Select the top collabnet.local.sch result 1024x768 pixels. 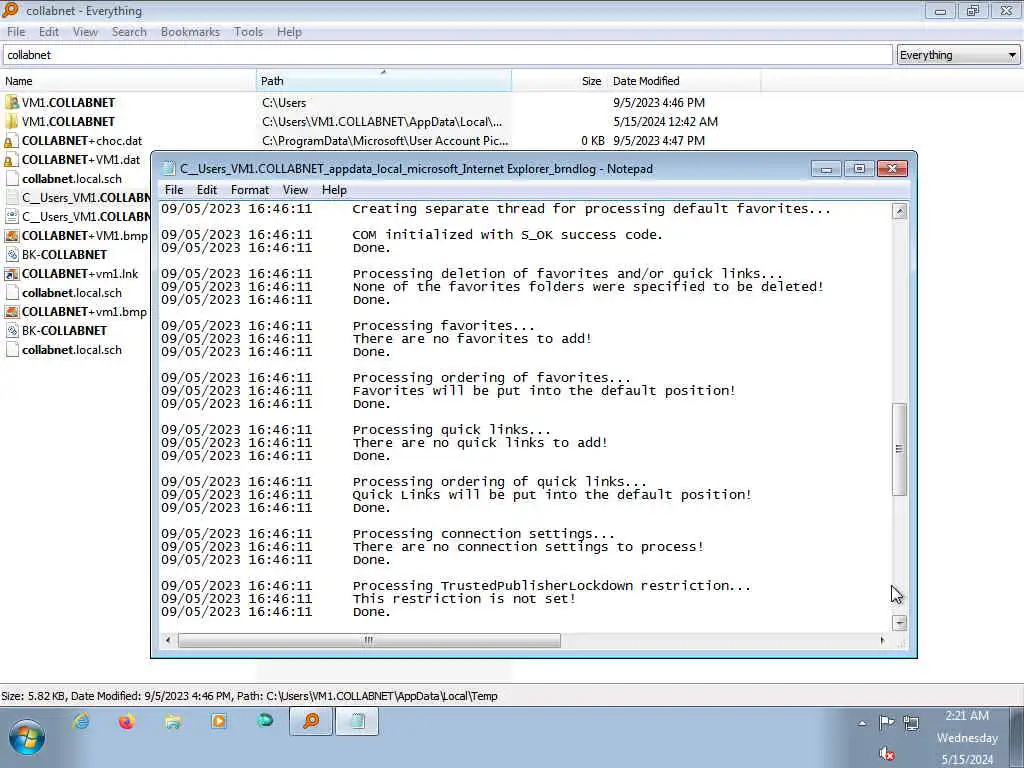[72, 179]
